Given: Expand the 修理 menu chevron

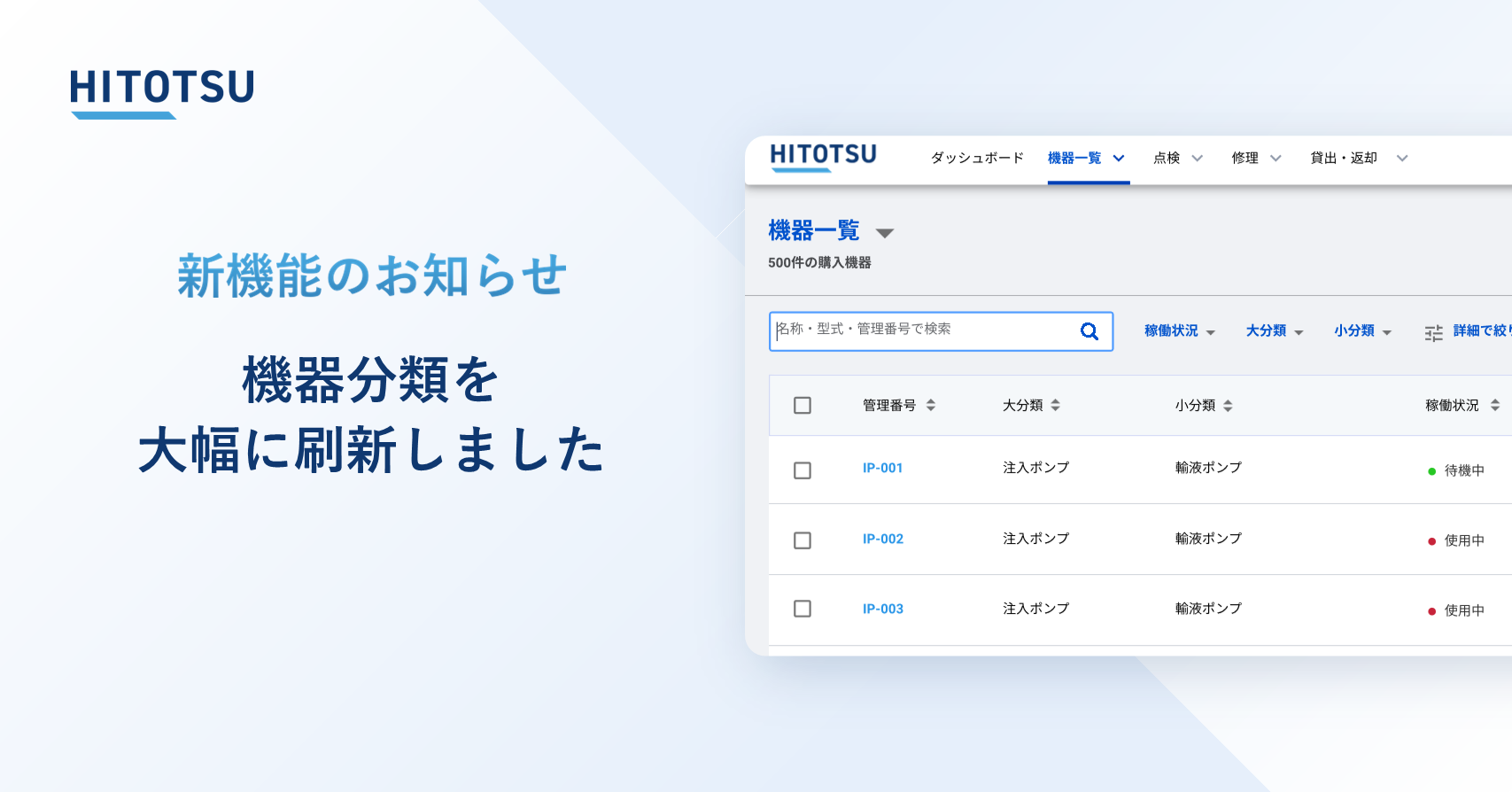Looking at the screenshot, I should coord(1276,159).
